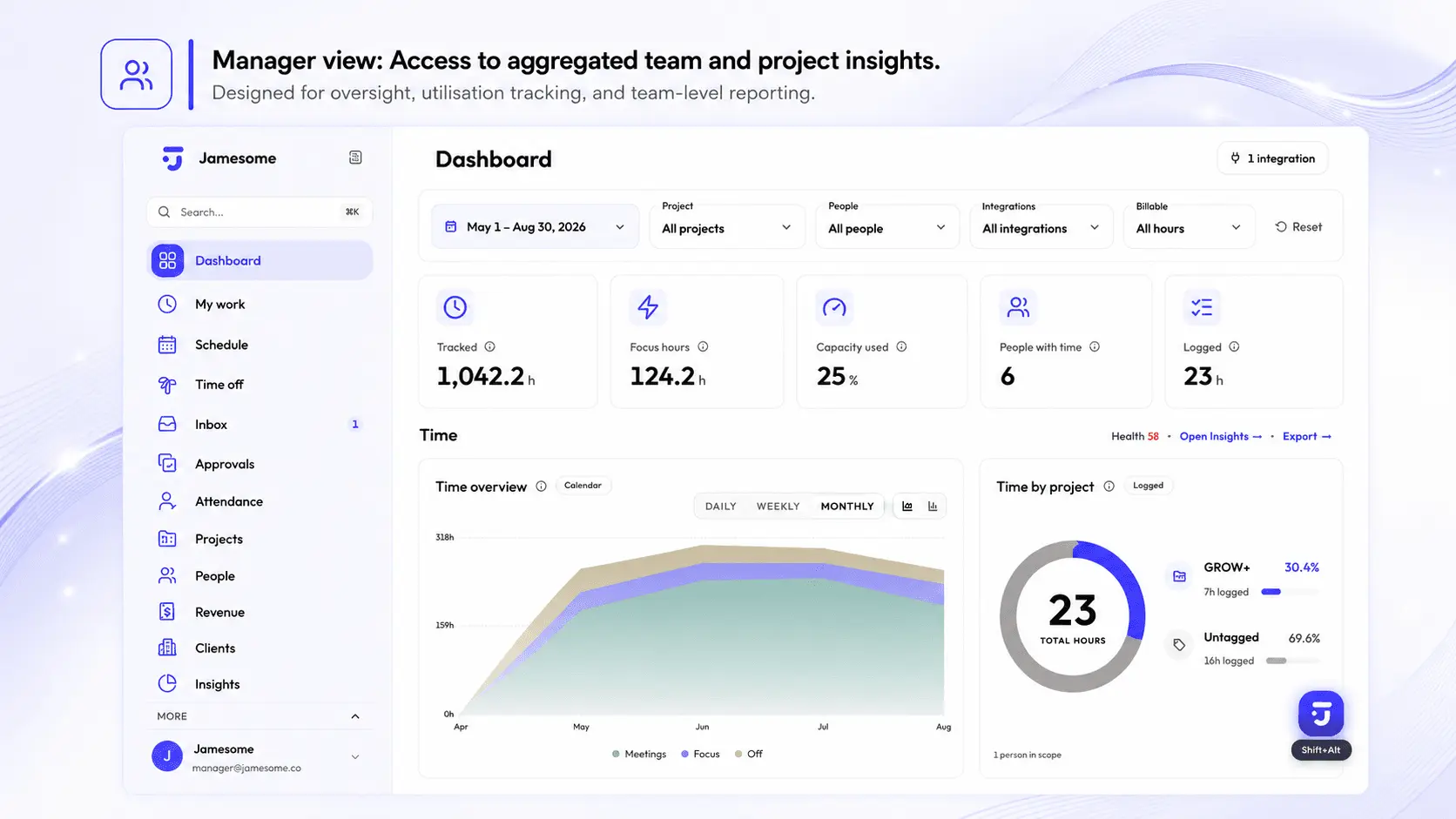
Task: Open the Clients building icon
Action: [167, 648]
